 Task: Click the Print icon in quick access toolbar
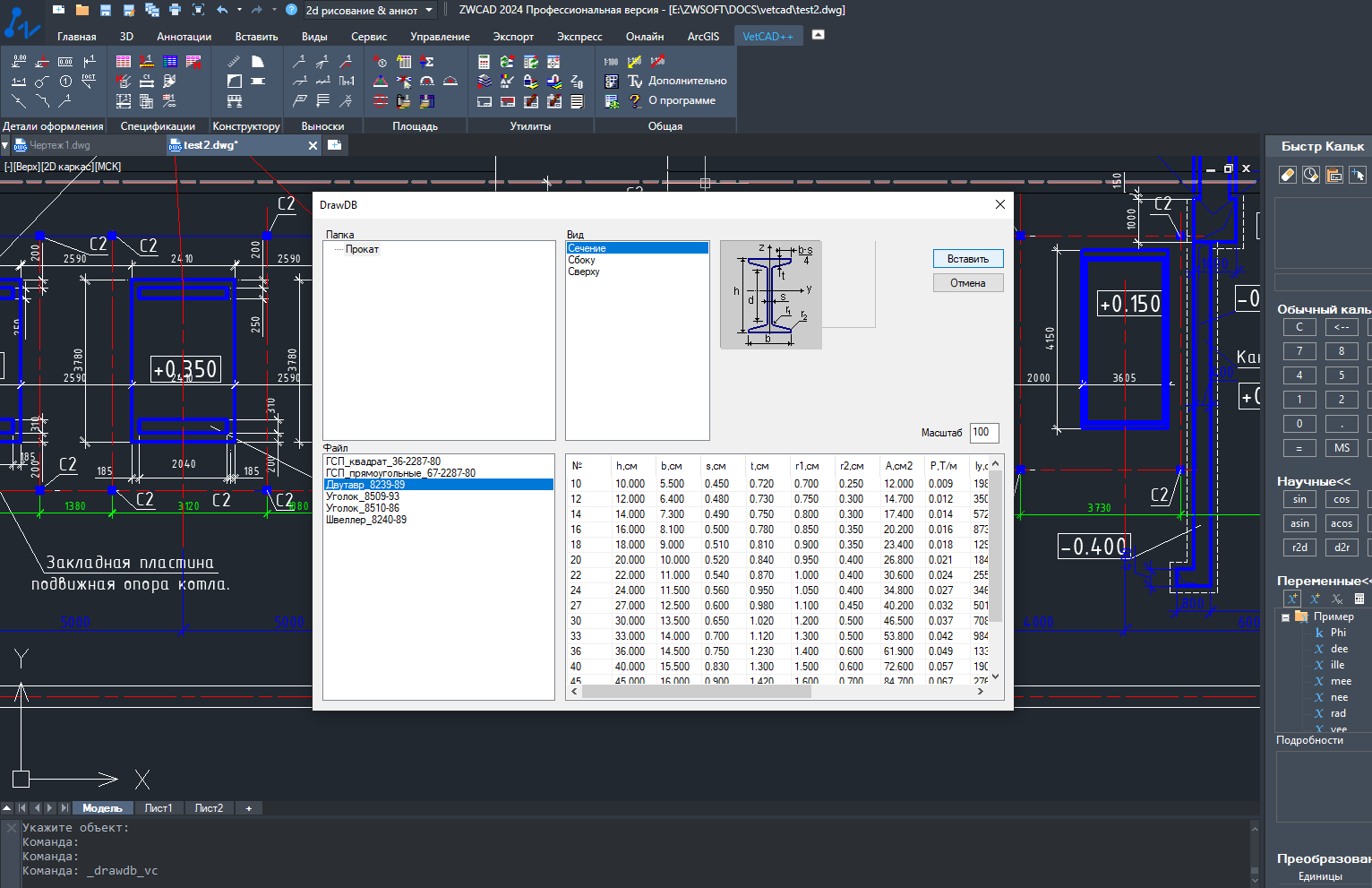(x=175, y=10)
